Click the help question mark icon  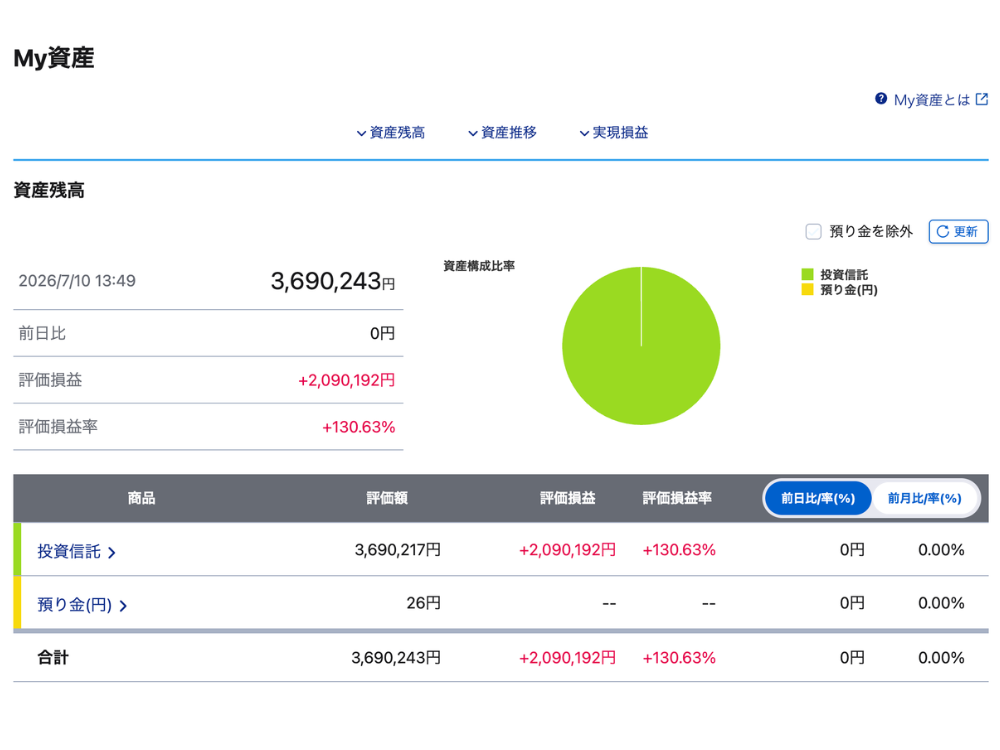pyautogui.click(x=881, y=99)
